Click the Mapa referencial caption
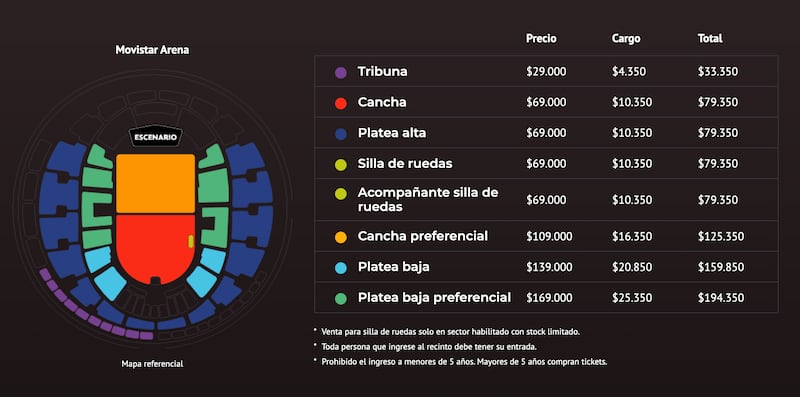Screen dimensions: 800x397 click(x=152, y=364)
